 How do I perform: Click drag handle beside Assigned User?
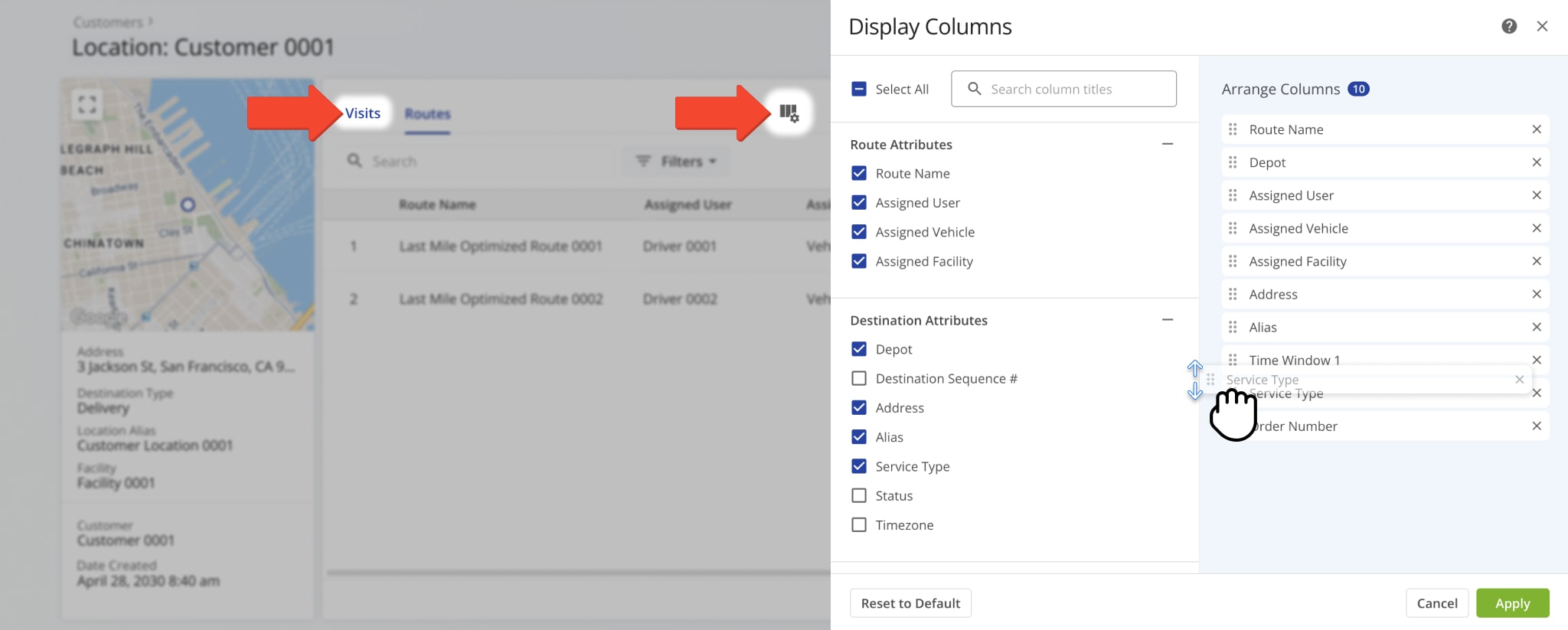pyautogui.click(x=1233, y=195)
